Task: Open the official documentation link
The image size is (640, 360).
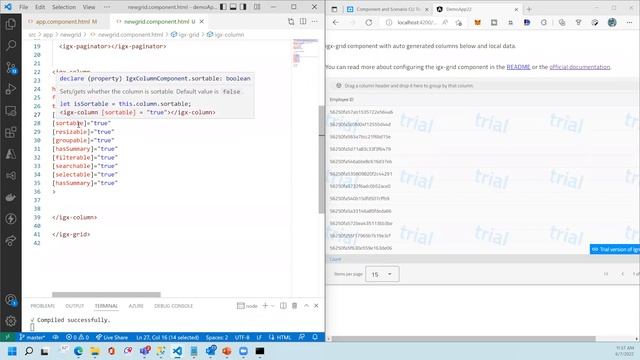Action: pos(580,67)
